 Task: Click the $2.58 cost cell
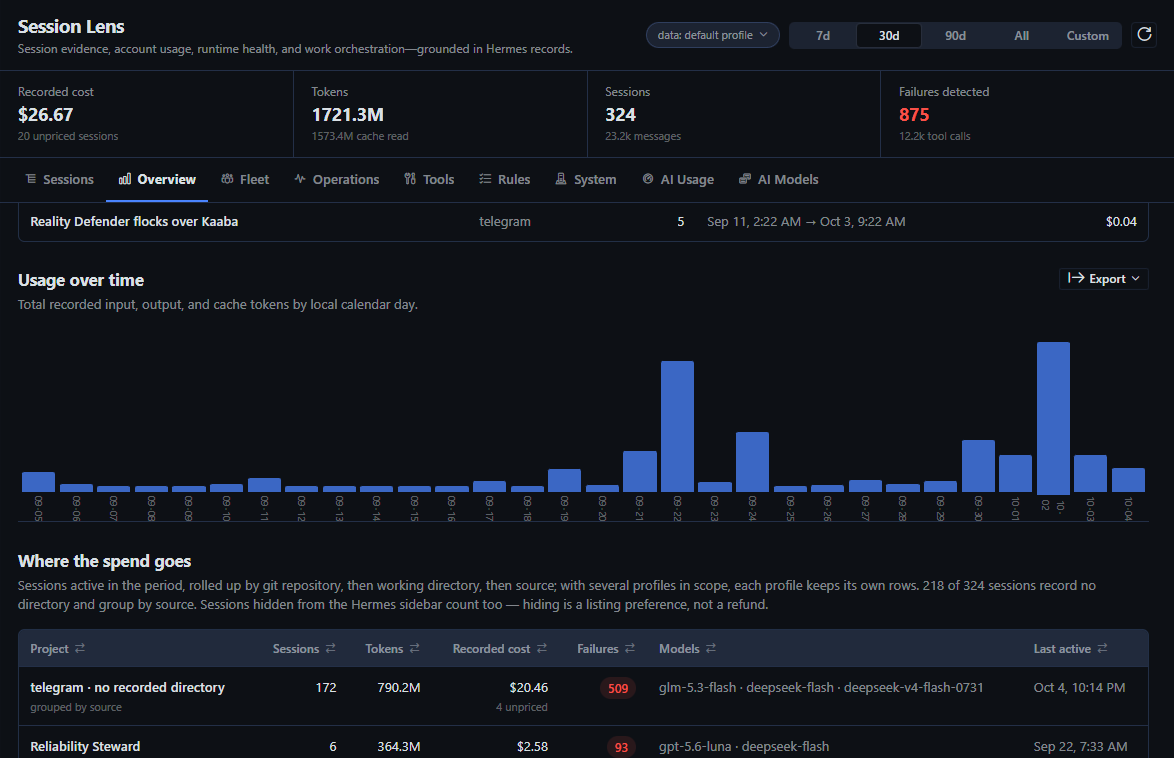532,747
